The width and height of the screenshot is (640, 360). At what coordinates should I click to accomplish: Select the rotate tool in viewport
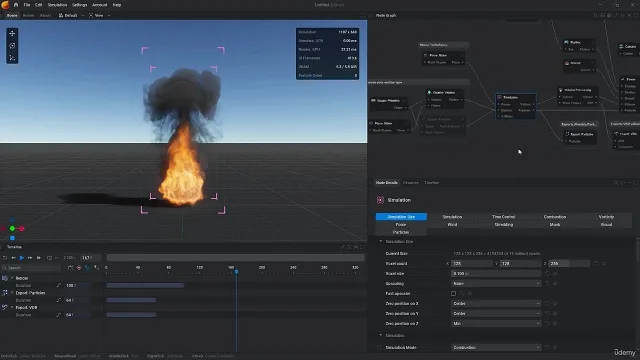pyautogui.click(x=12, y=46)
